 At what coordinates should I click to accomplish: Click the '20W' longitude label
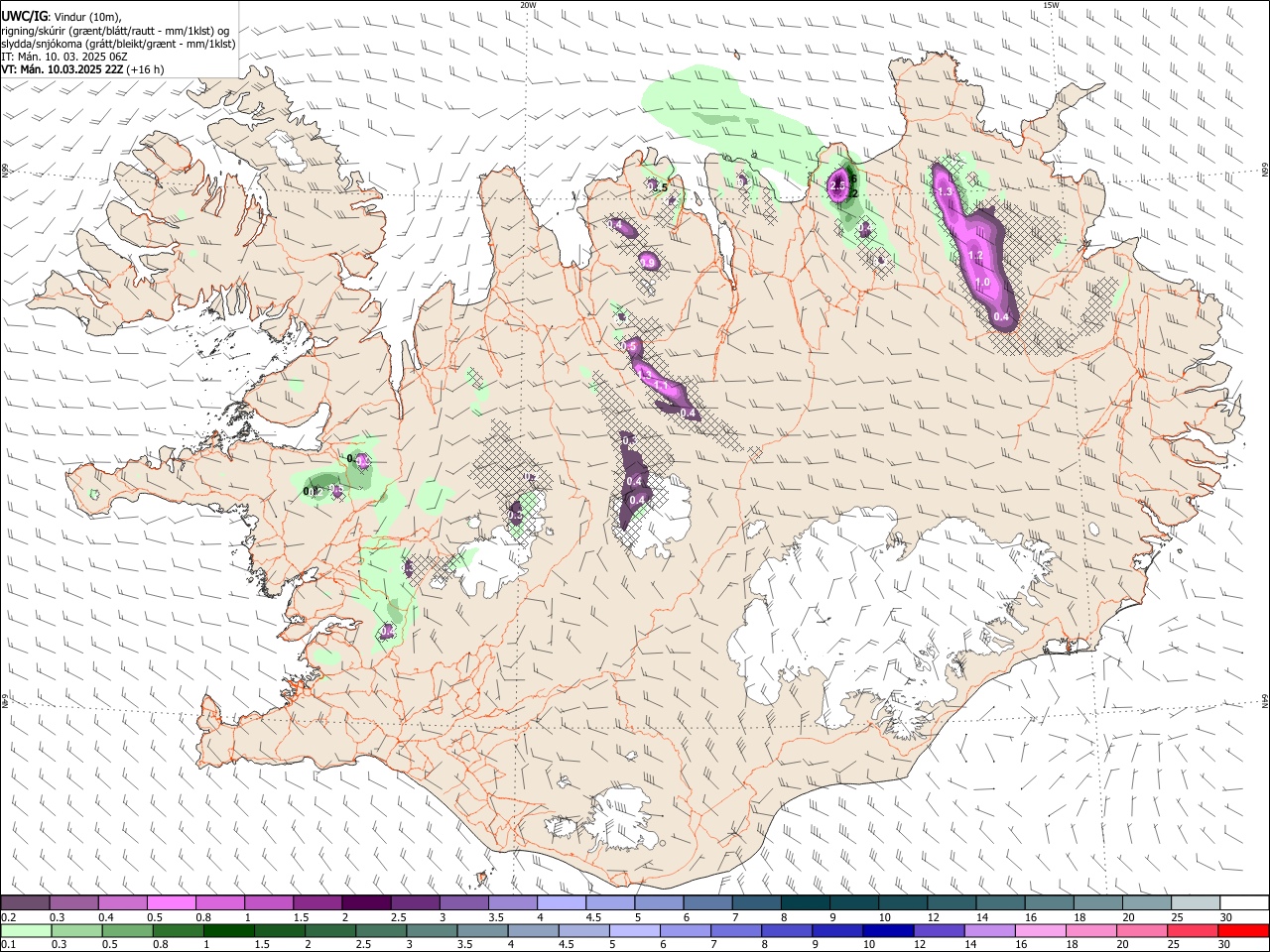(527, 4)
